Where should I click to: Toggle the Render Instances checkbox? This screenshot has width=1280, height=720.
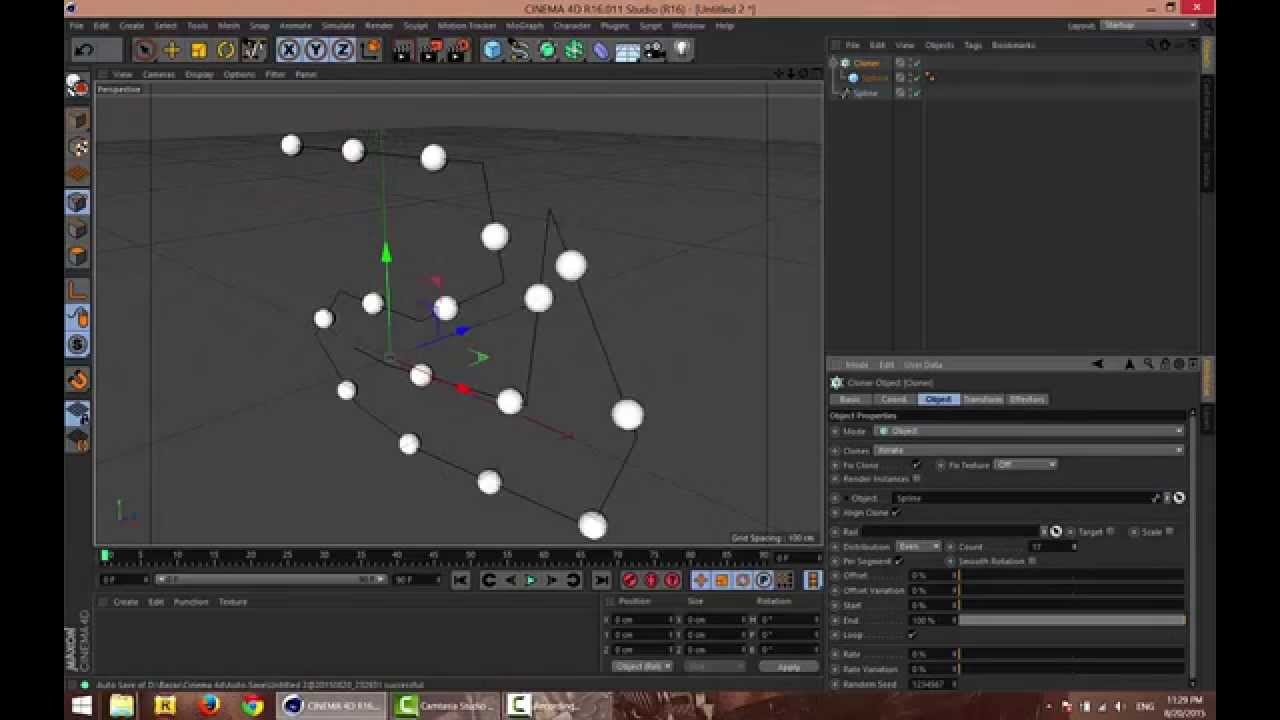click(x=917, y=479)
